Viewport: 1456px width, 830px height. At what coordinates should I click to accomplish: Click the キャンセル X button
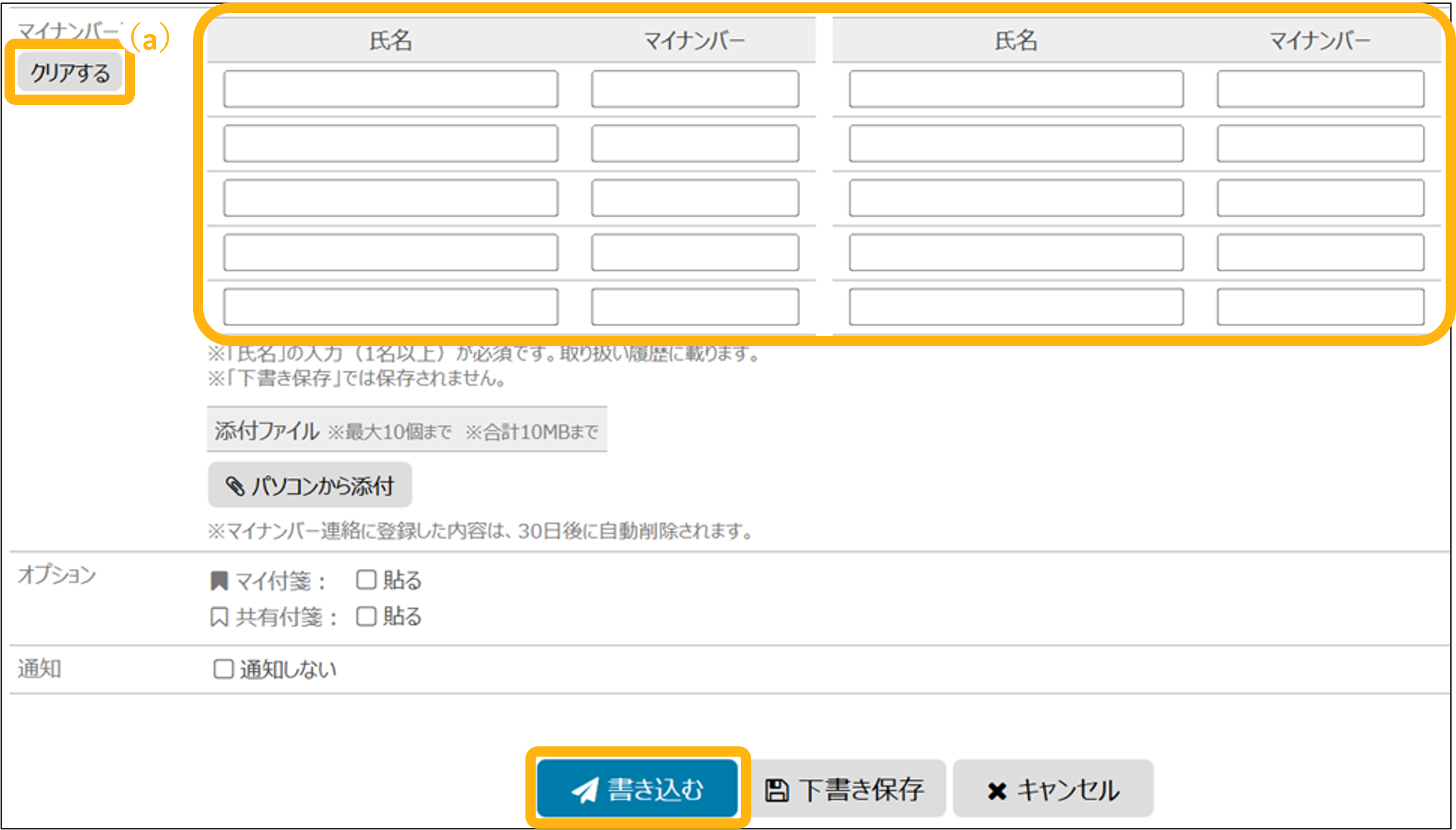[x=1053, y=789]
